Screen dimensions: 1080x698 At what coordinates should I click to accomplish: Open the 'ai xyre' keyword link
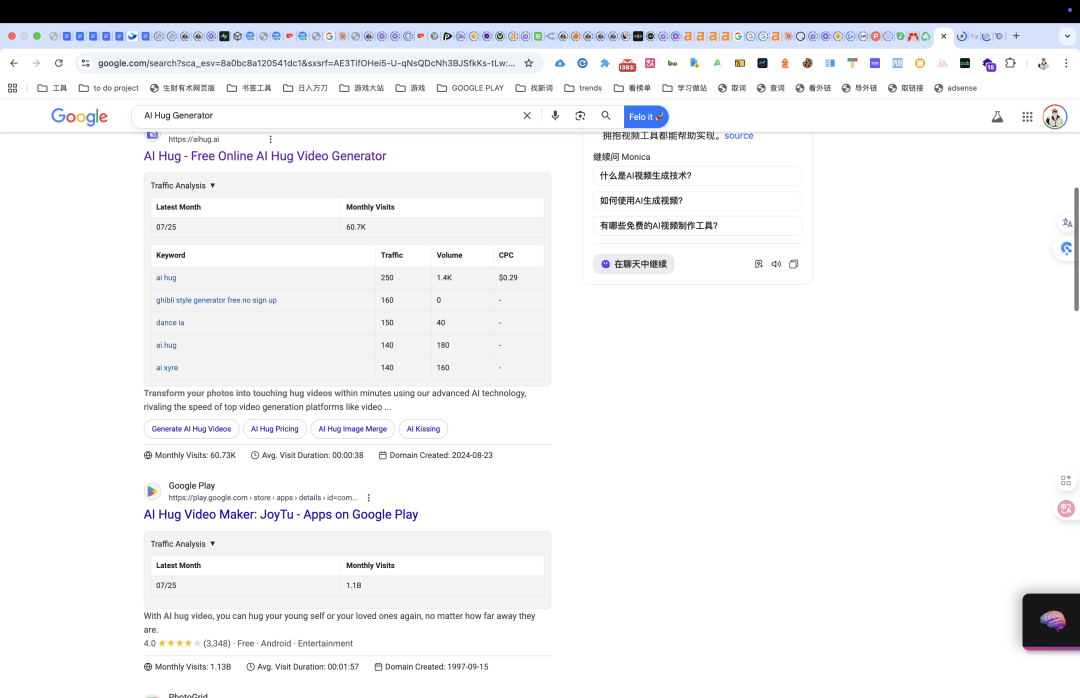coord(167,368)
